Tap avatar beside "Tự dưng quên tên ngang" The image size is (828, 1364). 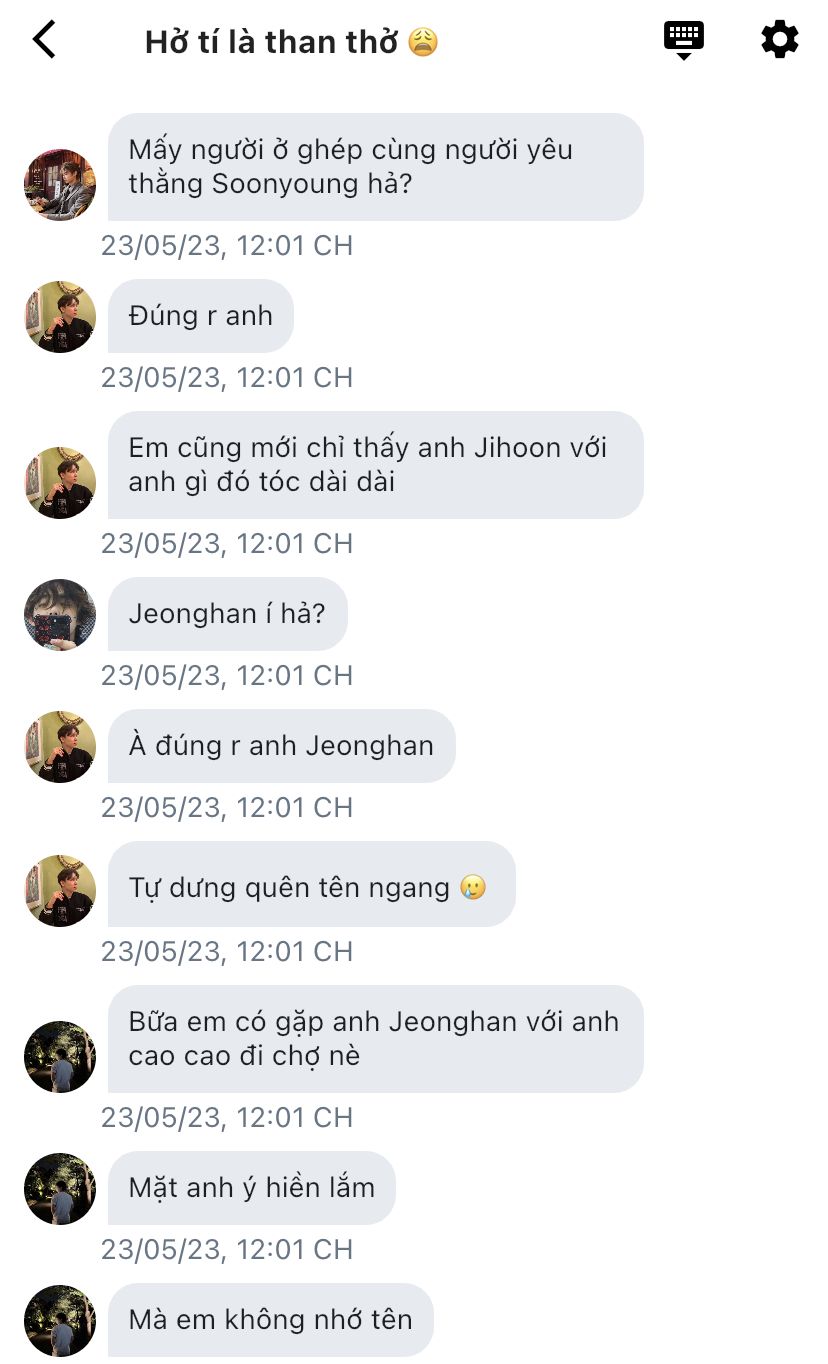[60, 891]
